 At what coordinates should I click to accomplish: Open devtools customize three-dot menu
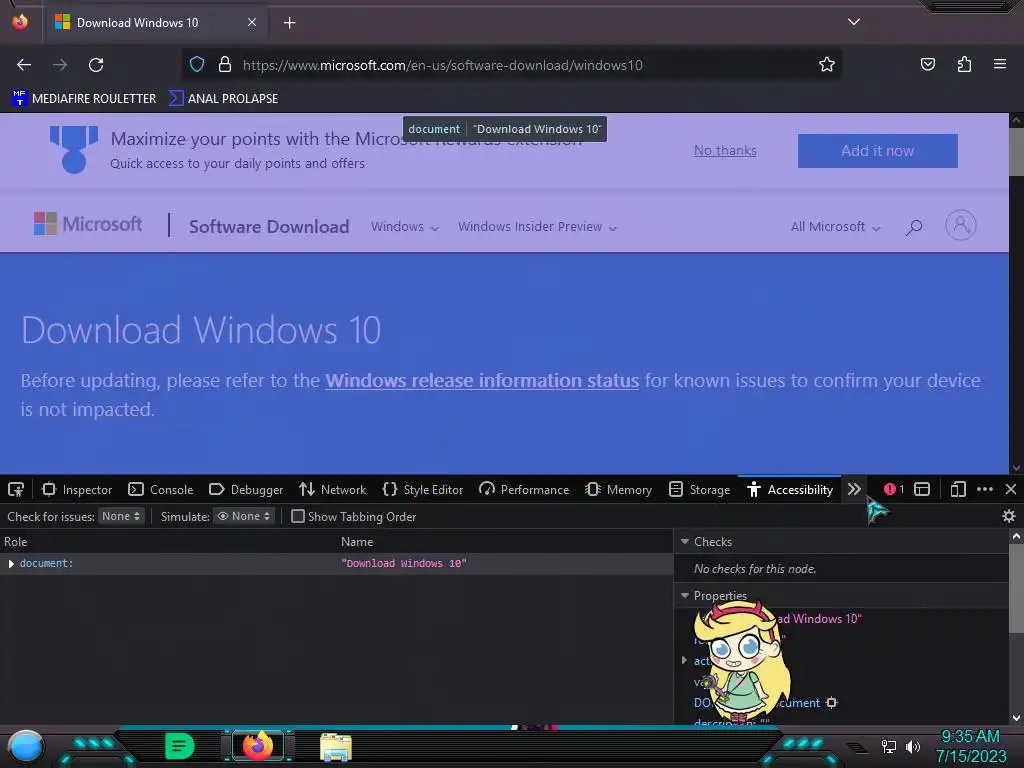pos(985,489)
